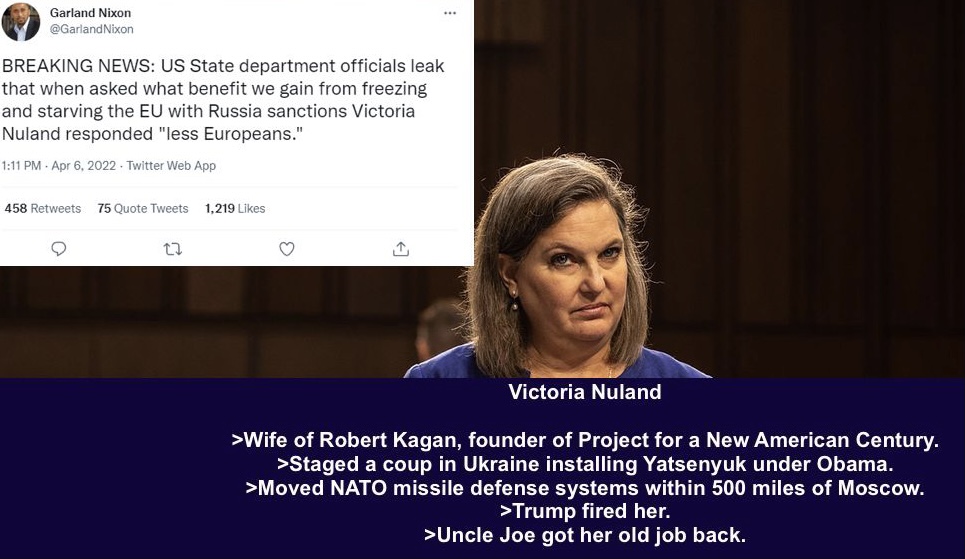Click the 'Uncle Joe got her old job back' line
Viewport: 965px width, 559px height.
pos(585,535)
